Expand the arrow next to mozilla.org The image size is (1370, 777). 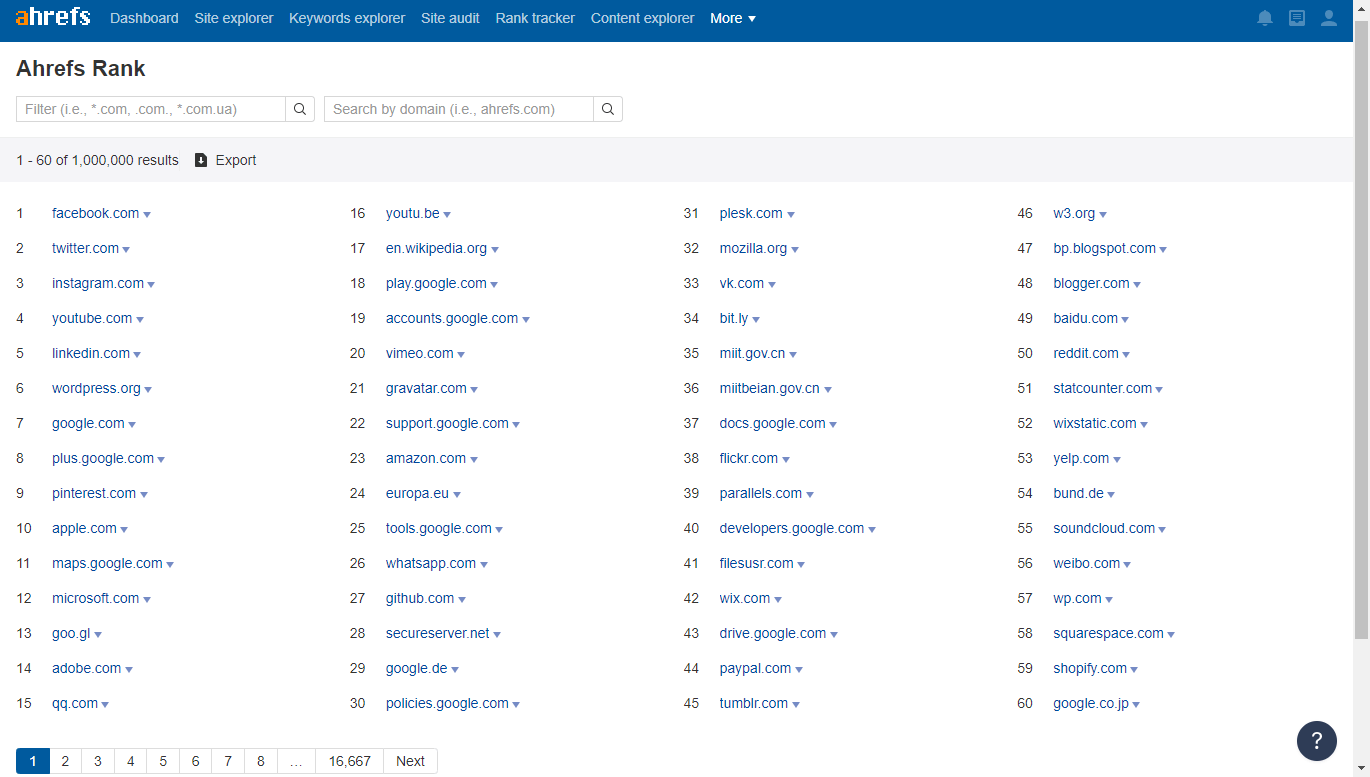(x=795, y=250)
